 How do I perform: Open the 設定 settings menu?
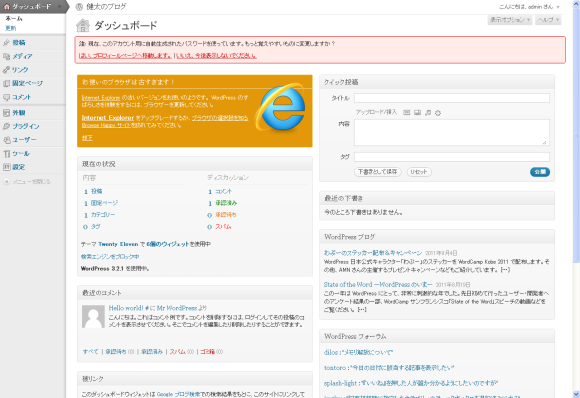click(x=19, y=167)
